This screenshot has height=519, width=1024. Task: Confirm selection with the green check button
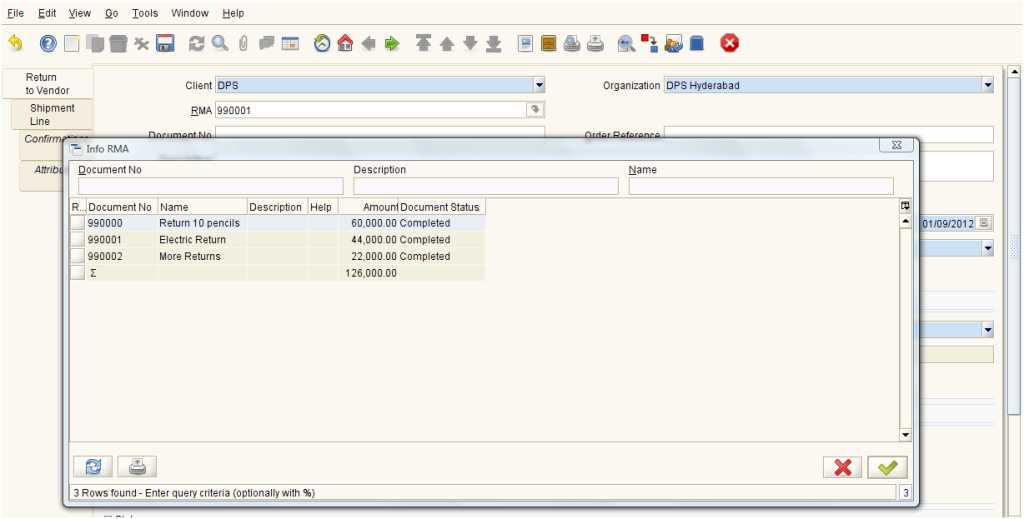[888, 467]
